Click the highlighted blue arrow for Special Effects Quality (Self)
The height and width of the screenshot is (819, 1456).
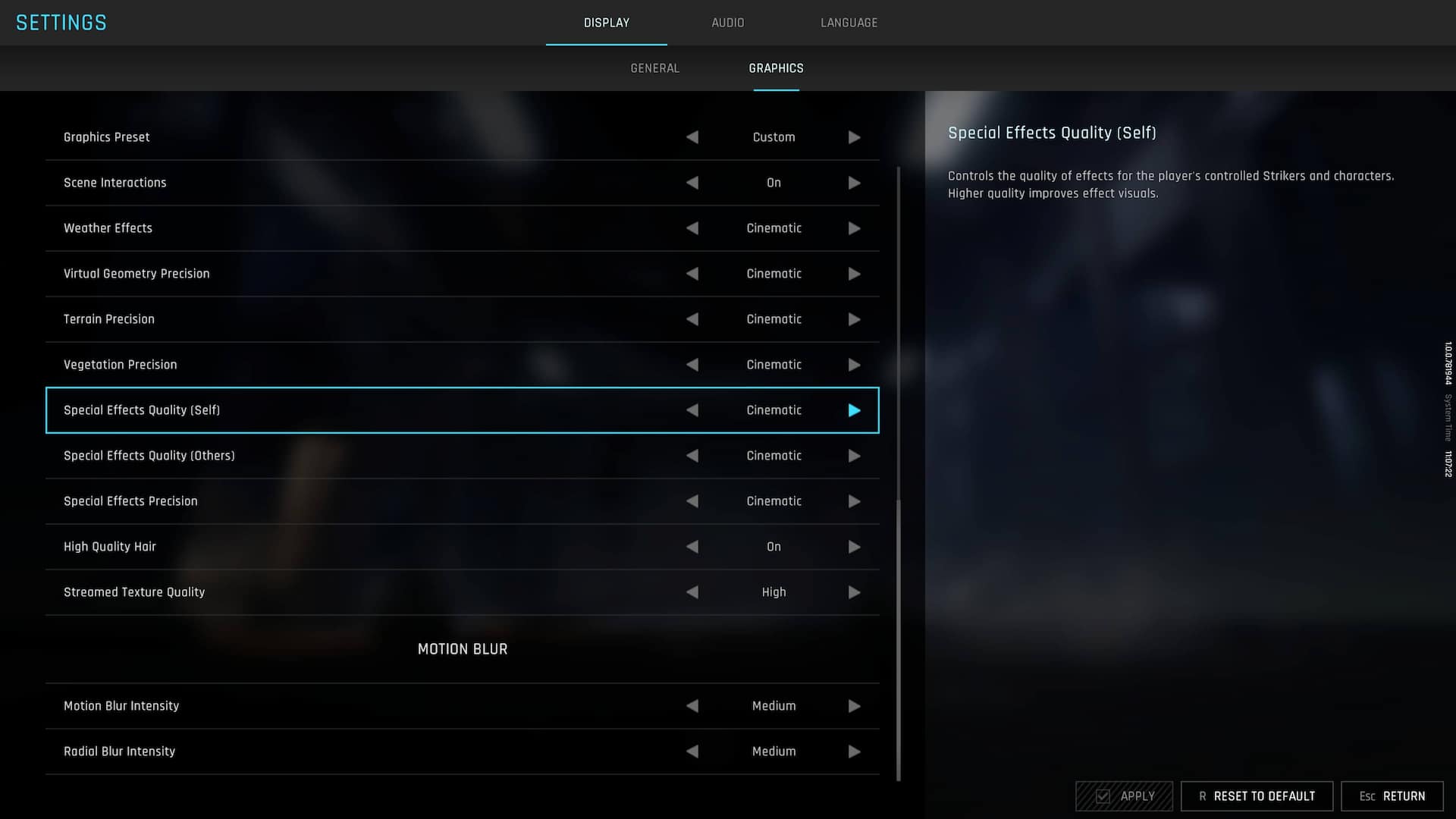[854, 410]
